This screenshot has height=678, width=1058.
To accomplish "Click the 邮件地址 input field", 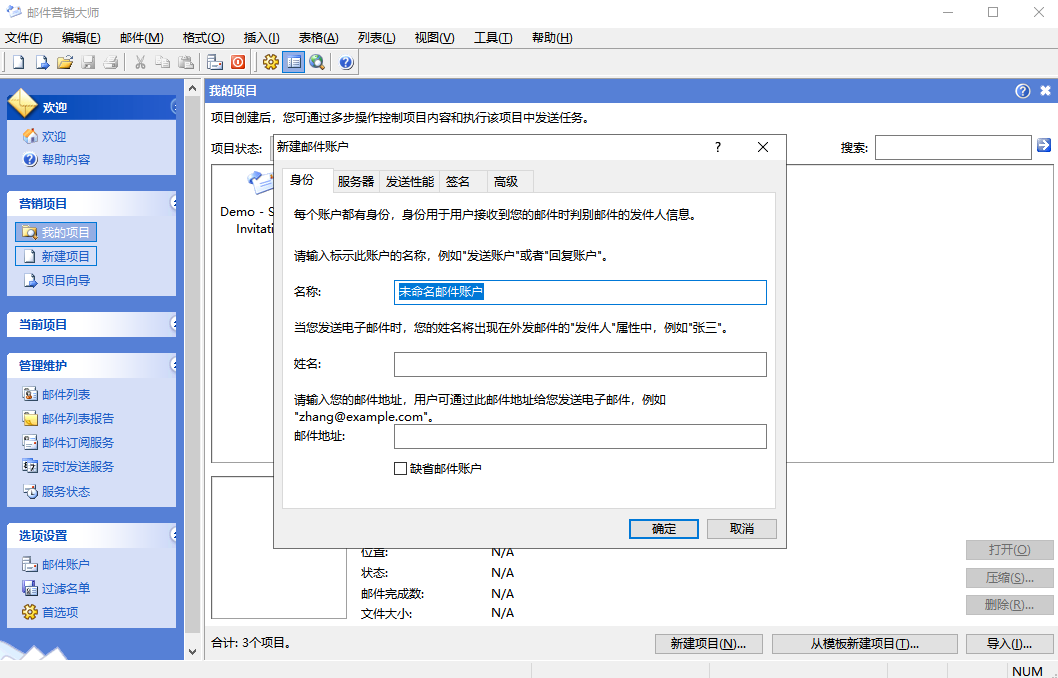I will [580, 436].
